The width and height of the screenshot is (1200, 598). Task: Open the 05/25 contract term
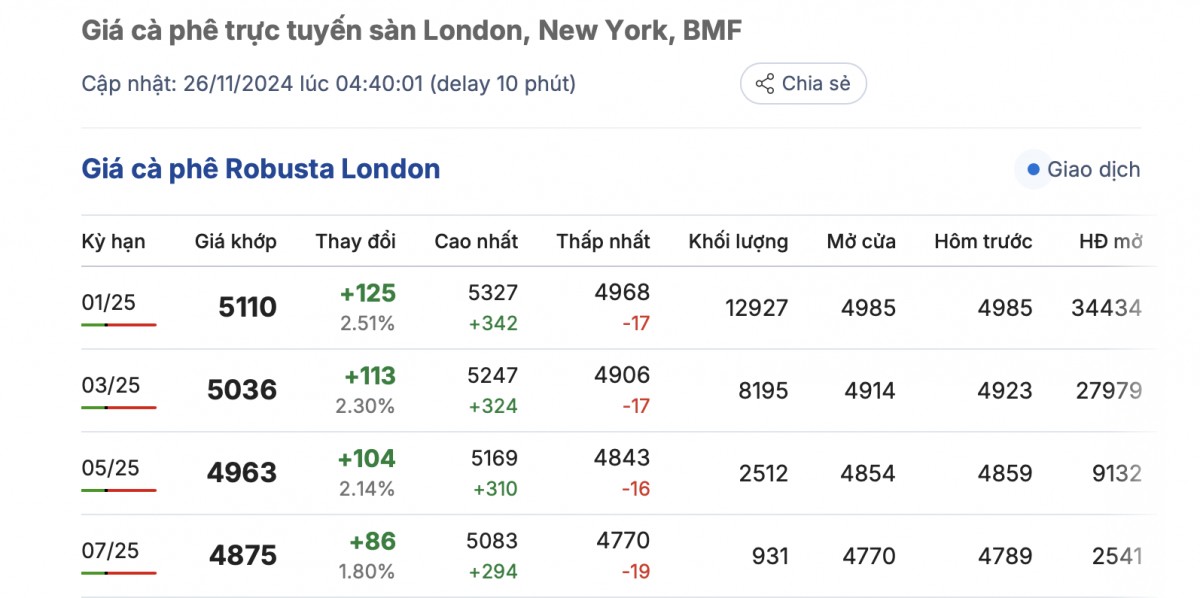coord(110,468)
